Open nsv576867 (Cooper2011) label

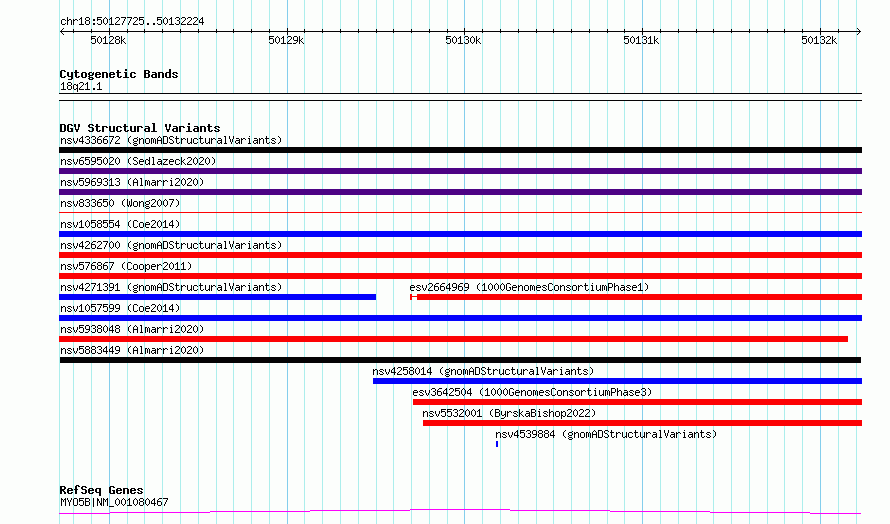[126, 266]
